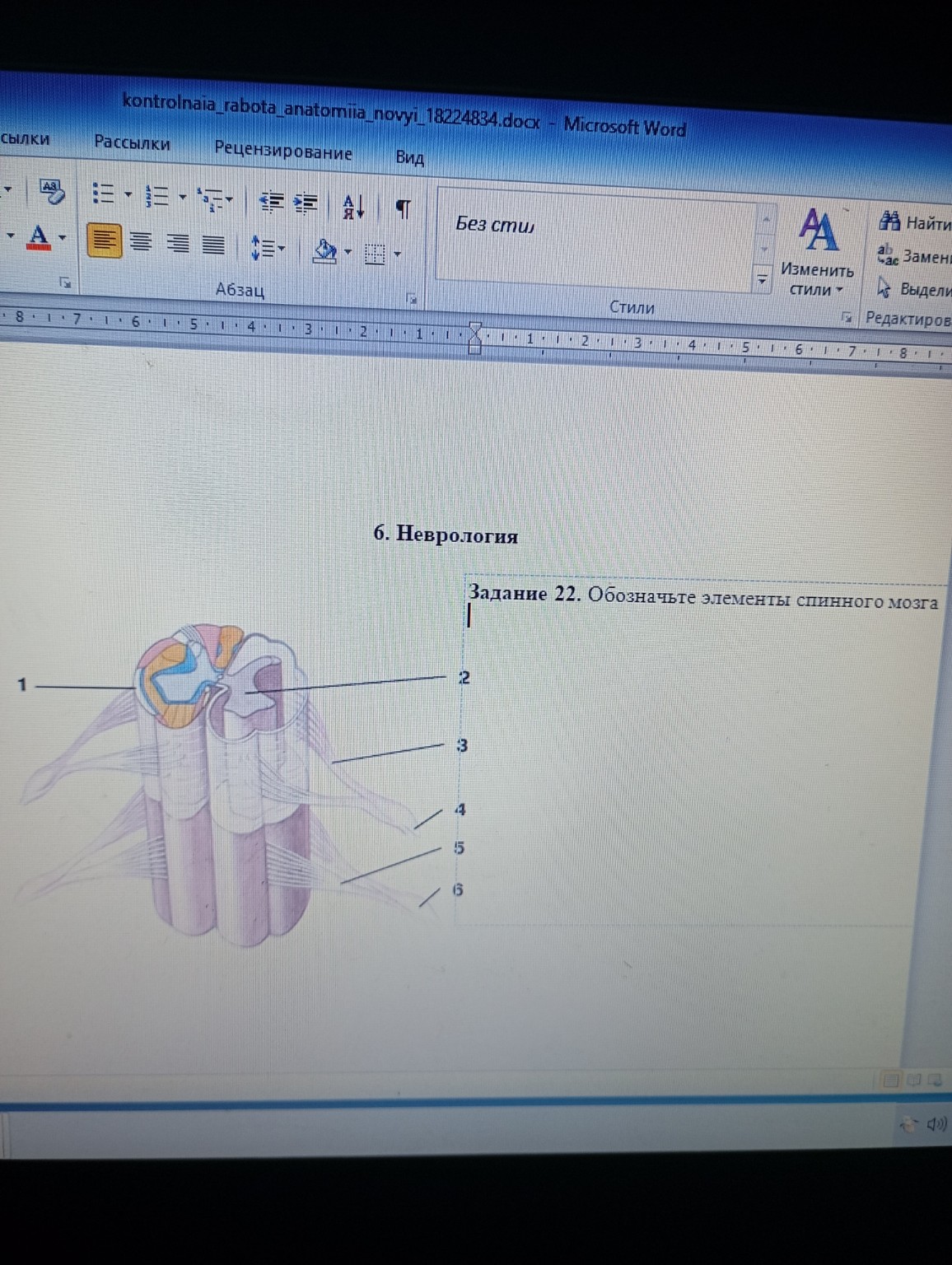Expand the borders dropdown arrow
Viewport: 952px width, 1265px height.
[x=398, y=254]
